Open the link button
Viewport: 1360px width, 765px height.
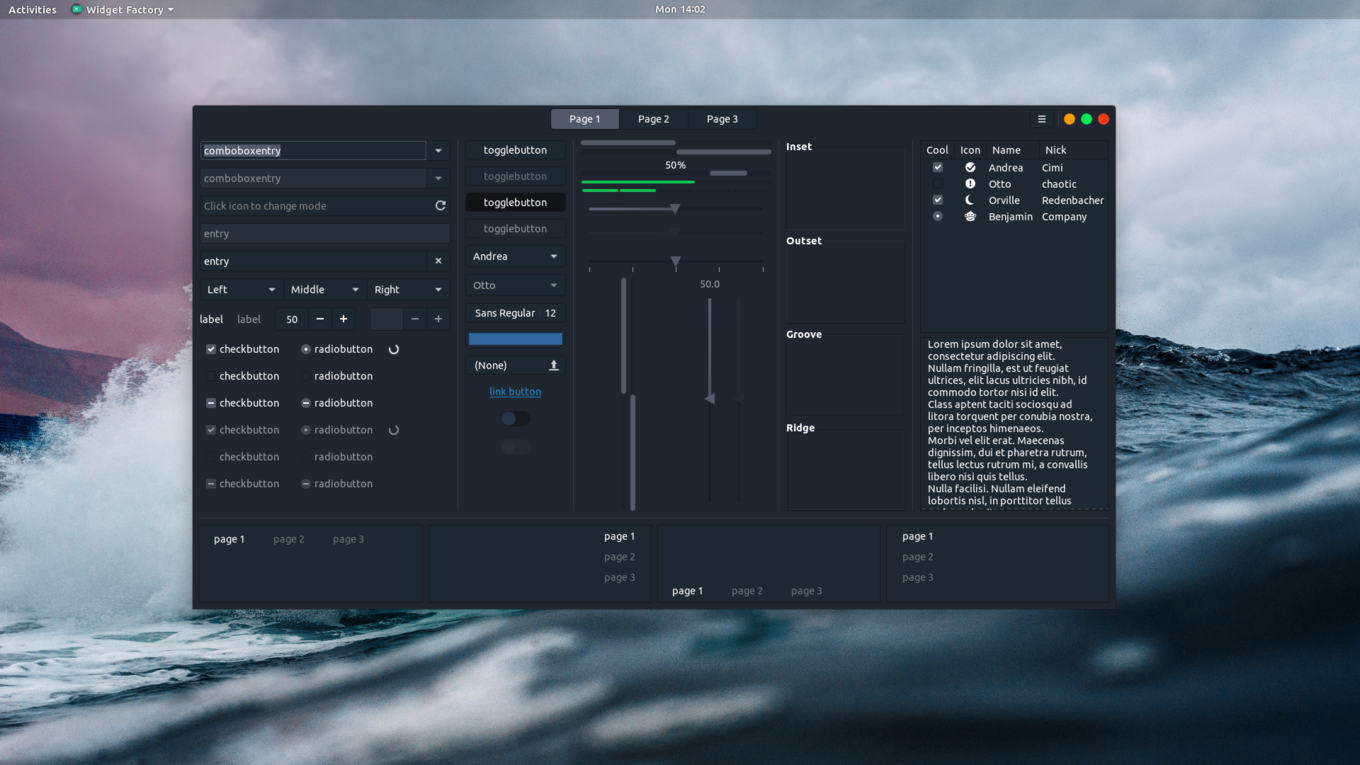coord(515,392)
